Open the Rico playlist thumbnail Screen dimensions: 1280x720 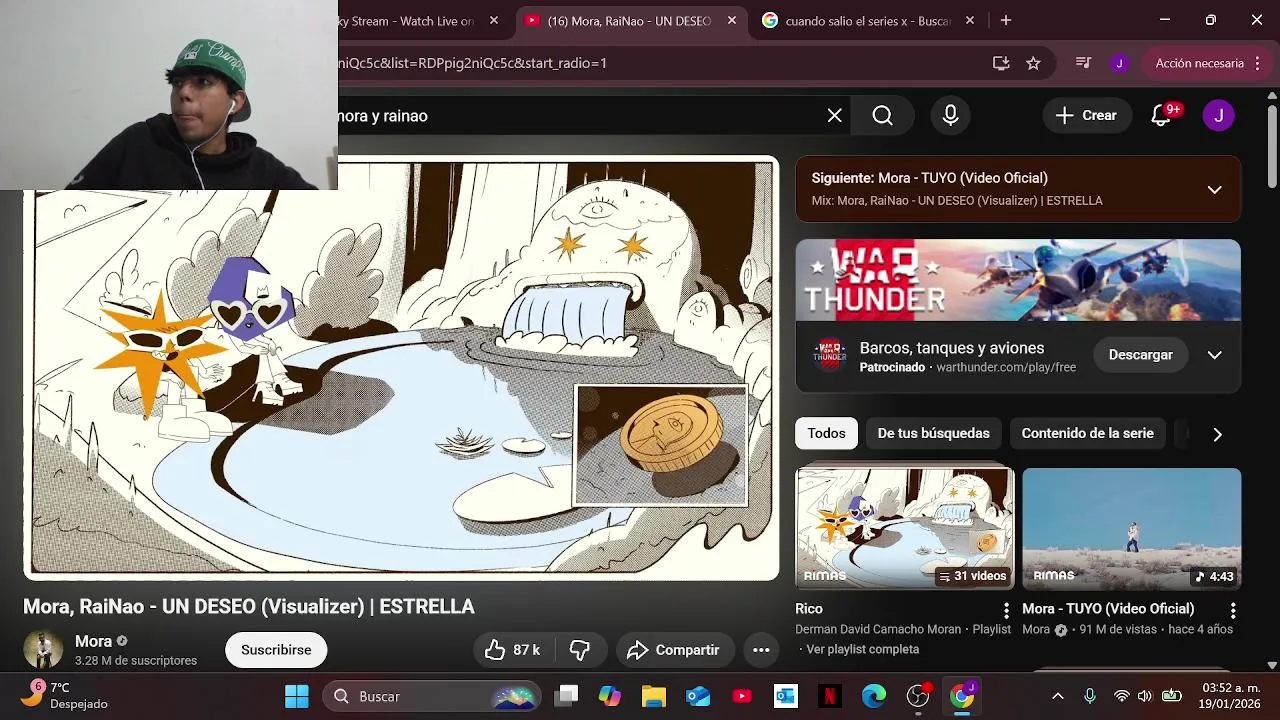tap(905, 529)
